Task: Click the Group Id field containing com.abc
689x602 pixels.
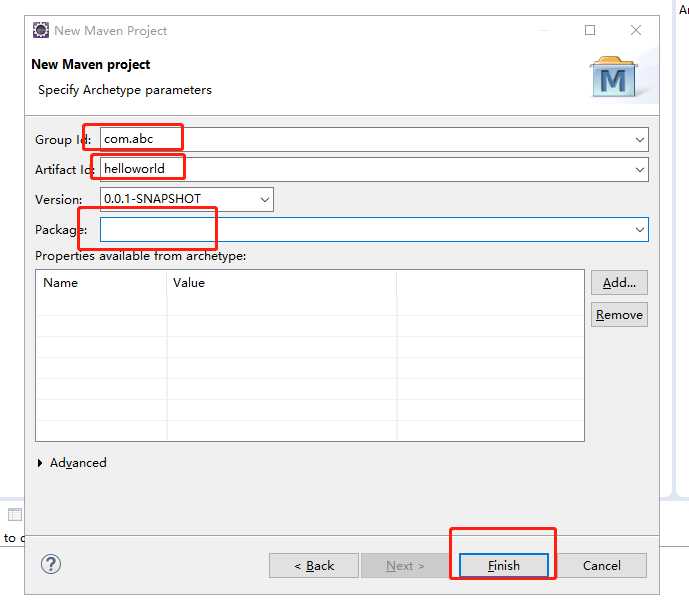Action: (374, 139)
